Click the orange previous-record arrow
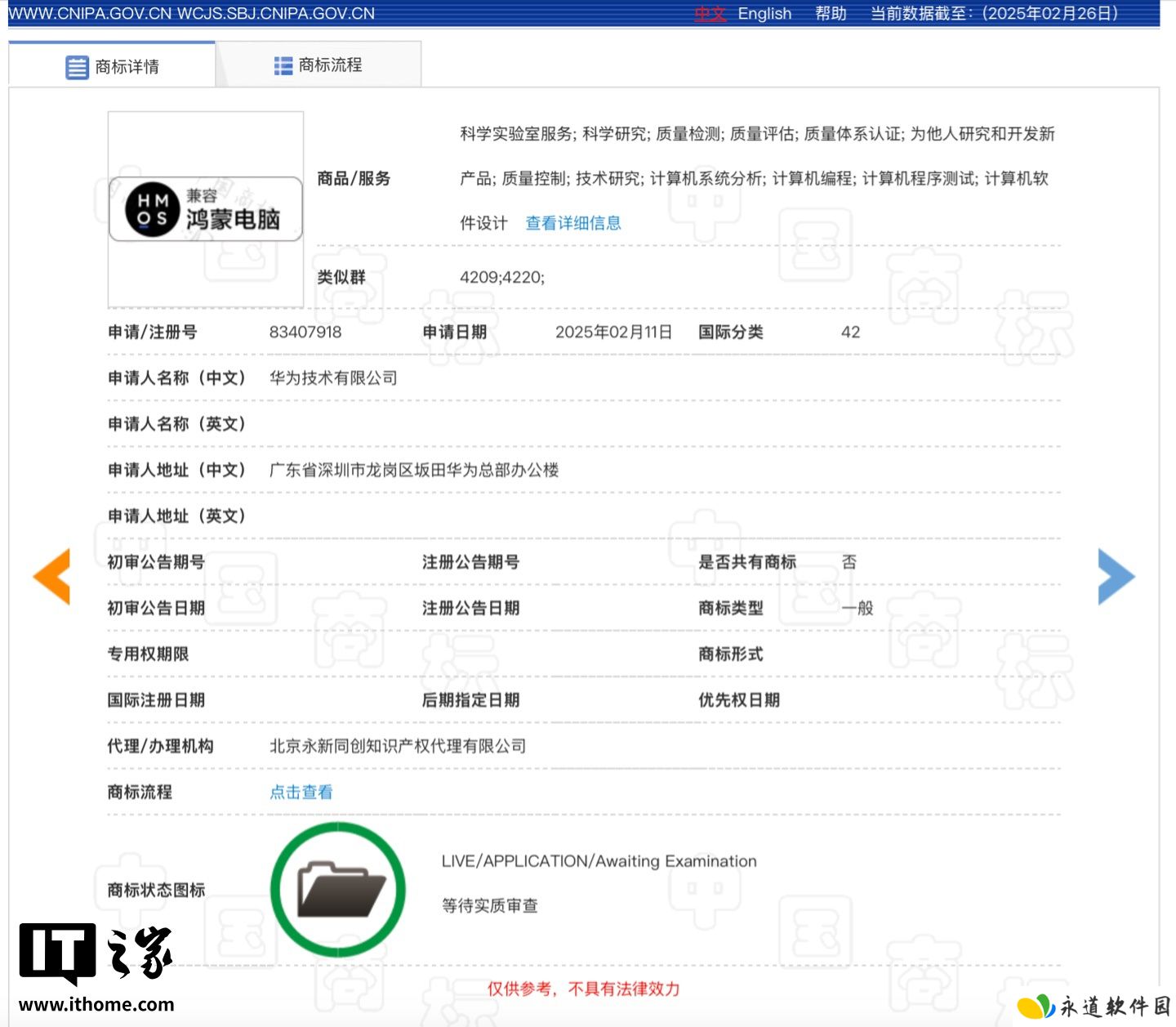 coord(51,576)
